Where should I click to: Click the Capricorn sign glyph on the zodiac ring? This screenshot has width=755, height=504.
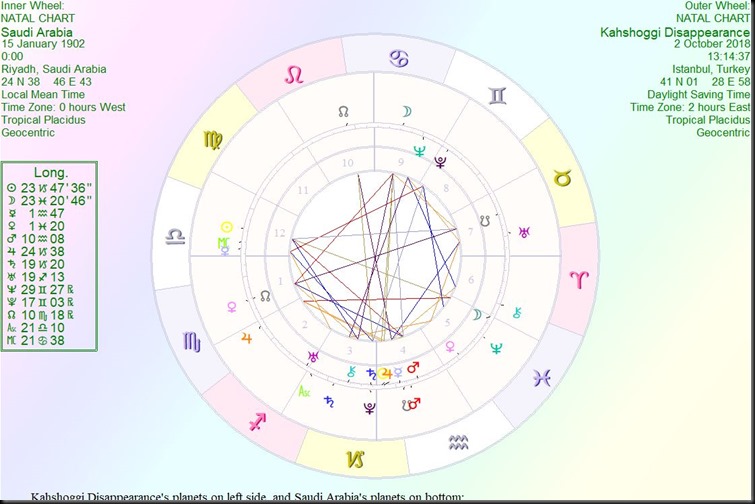355,460
